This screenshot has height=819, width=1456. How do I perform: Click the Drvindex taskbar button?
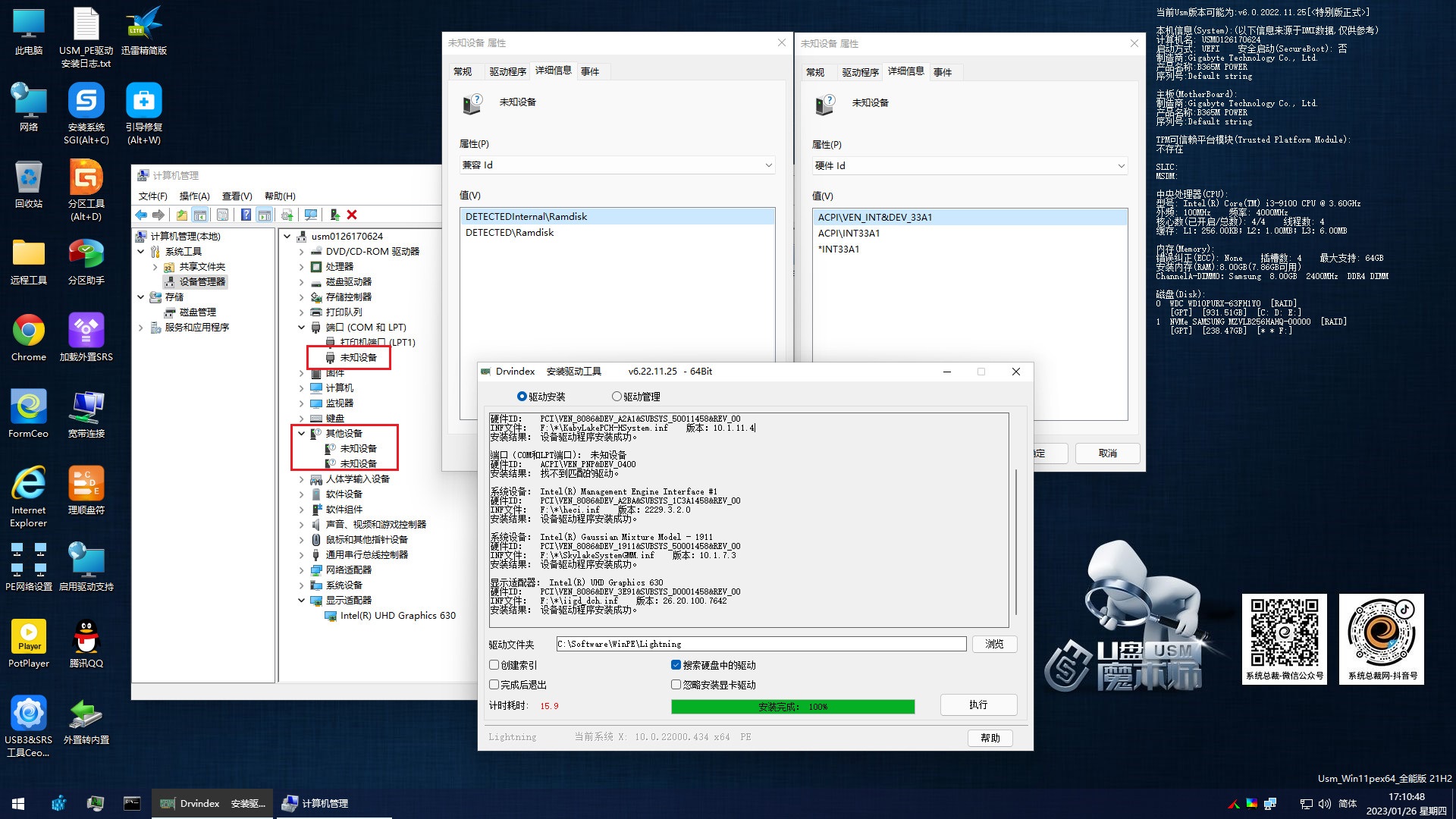click(x=212, y=803)
